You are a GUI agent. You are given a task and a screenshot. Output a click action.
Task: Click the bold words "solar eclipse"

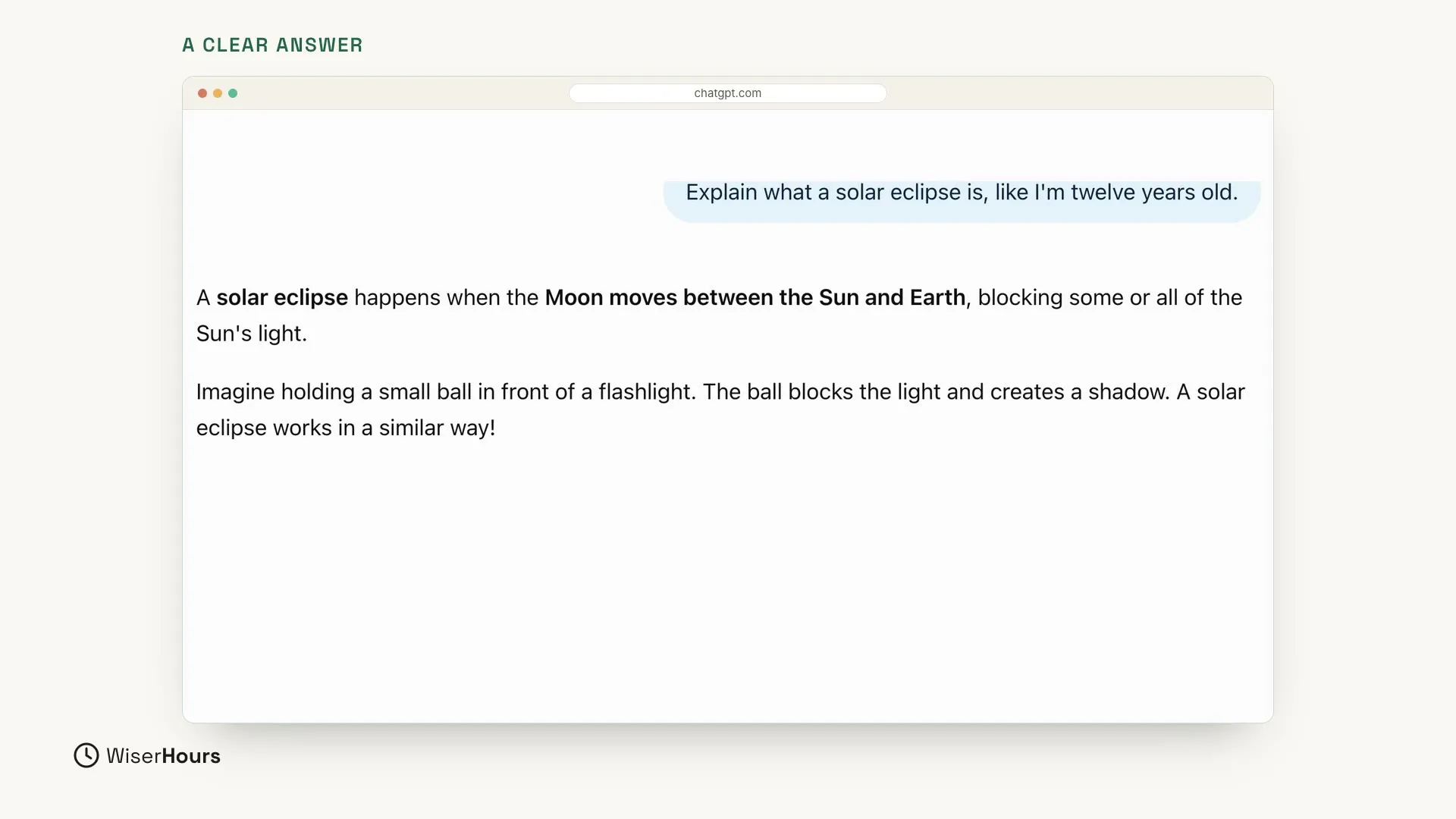(282, 297)
